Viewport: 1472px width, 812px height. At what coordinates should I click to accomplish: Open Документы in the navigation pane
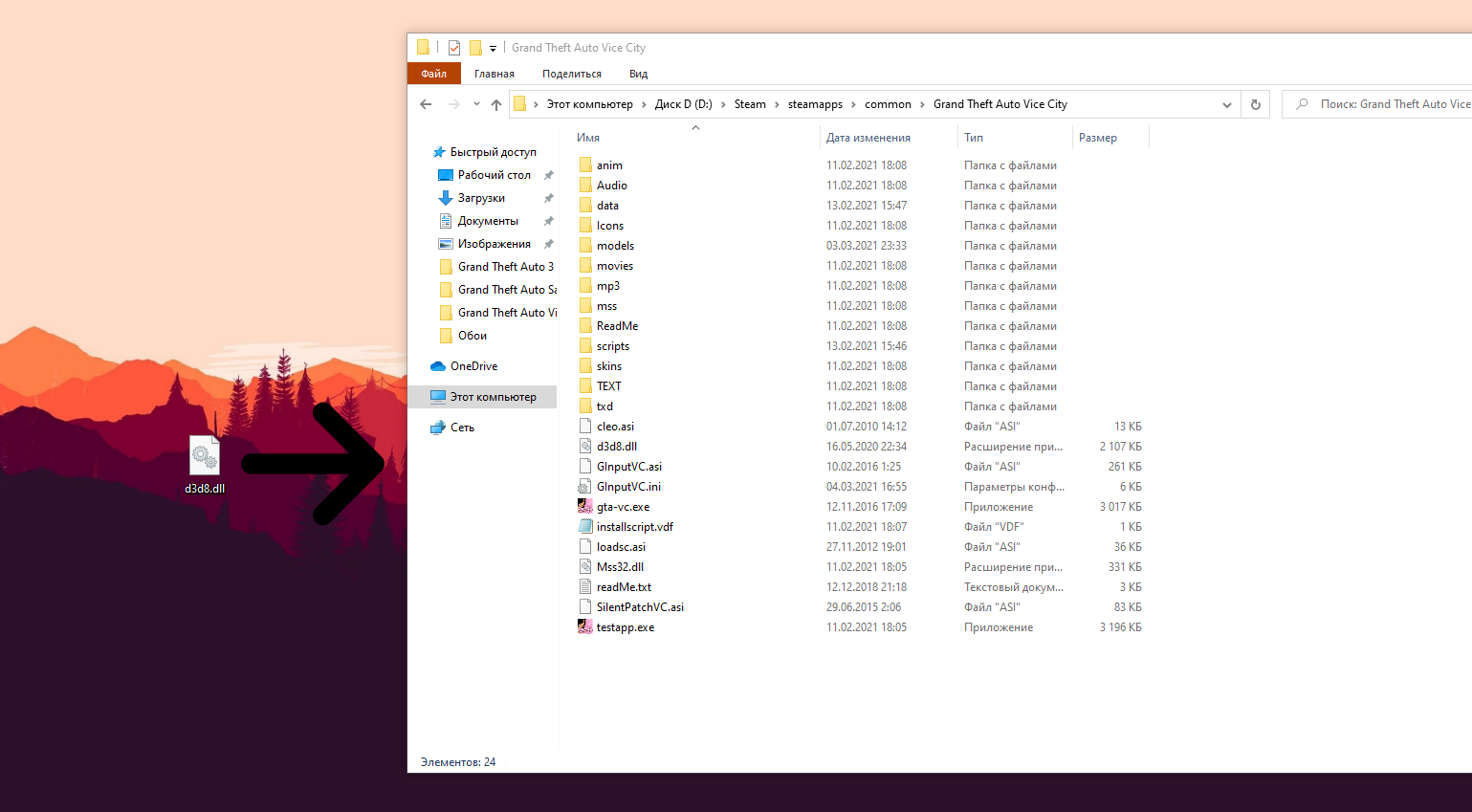[x=488, y=221]
